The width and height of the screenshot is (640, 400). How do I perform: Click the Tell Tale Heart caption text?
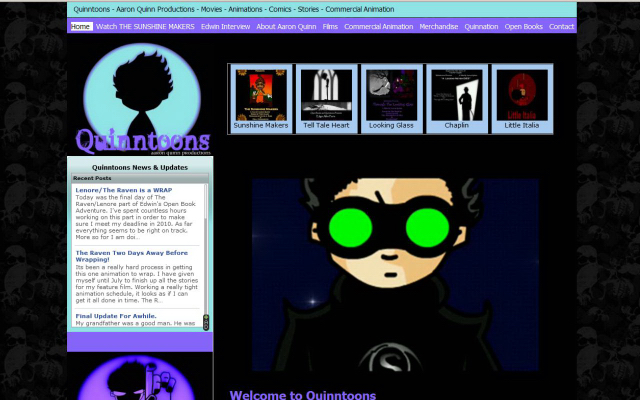click(326, 125)
